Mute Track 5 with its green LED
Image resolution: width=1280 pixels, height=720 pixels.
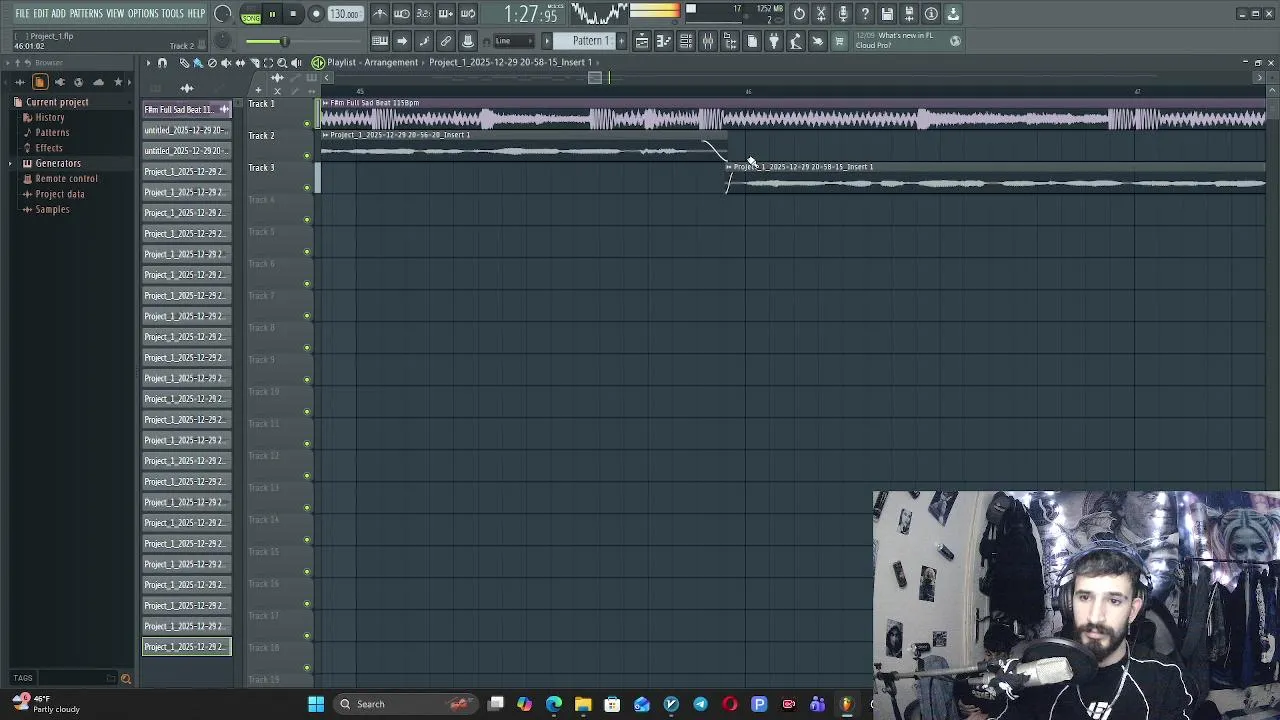[307, 251]
